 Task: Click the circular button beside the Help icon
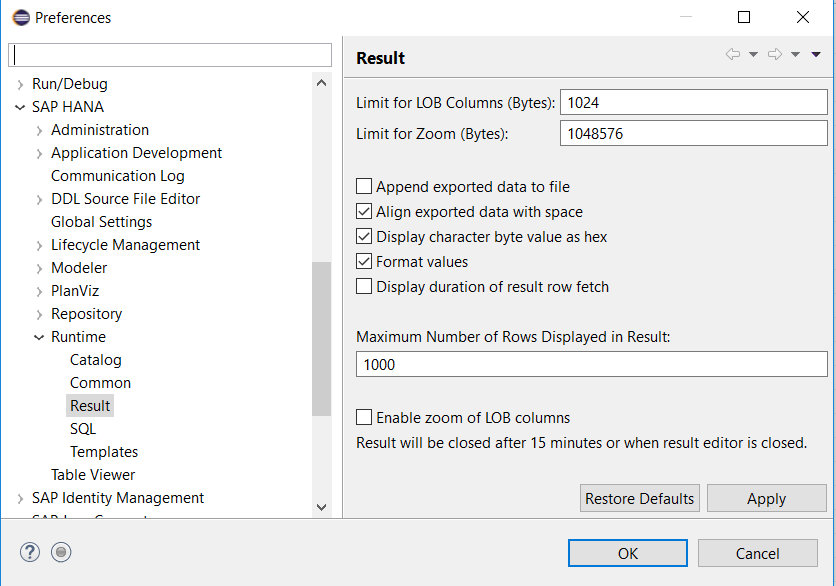[x=61, y=552]
